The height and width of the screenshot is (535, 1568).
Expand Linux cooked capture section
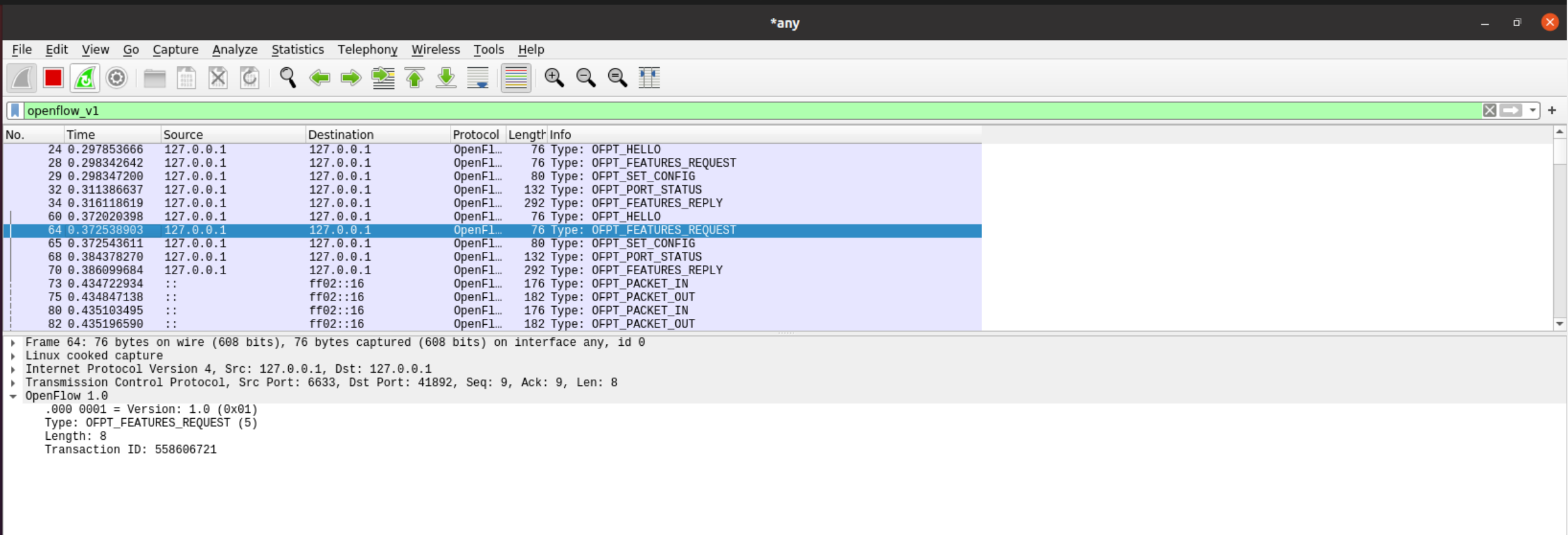(13, 356)
